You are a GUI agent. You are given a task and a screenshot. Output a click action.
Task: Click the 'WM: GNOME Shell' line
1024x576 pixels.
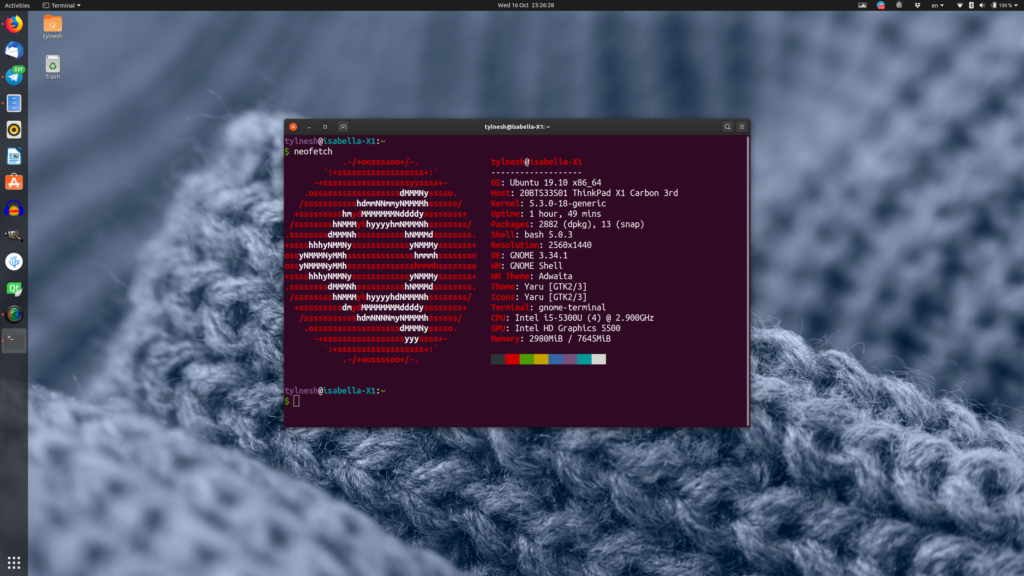[526, 266]
